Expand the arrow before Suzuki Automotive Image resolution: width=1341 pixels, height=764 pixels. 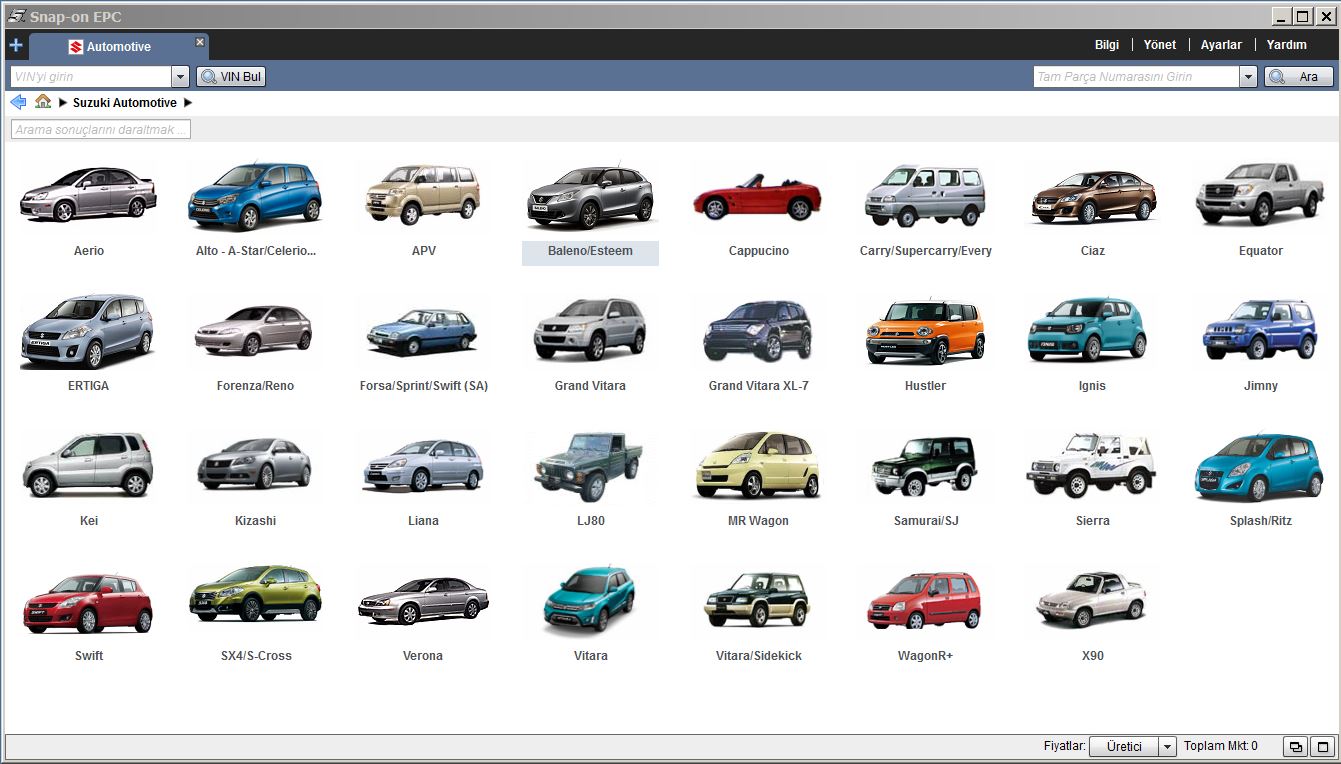click(x=63, y=103)
